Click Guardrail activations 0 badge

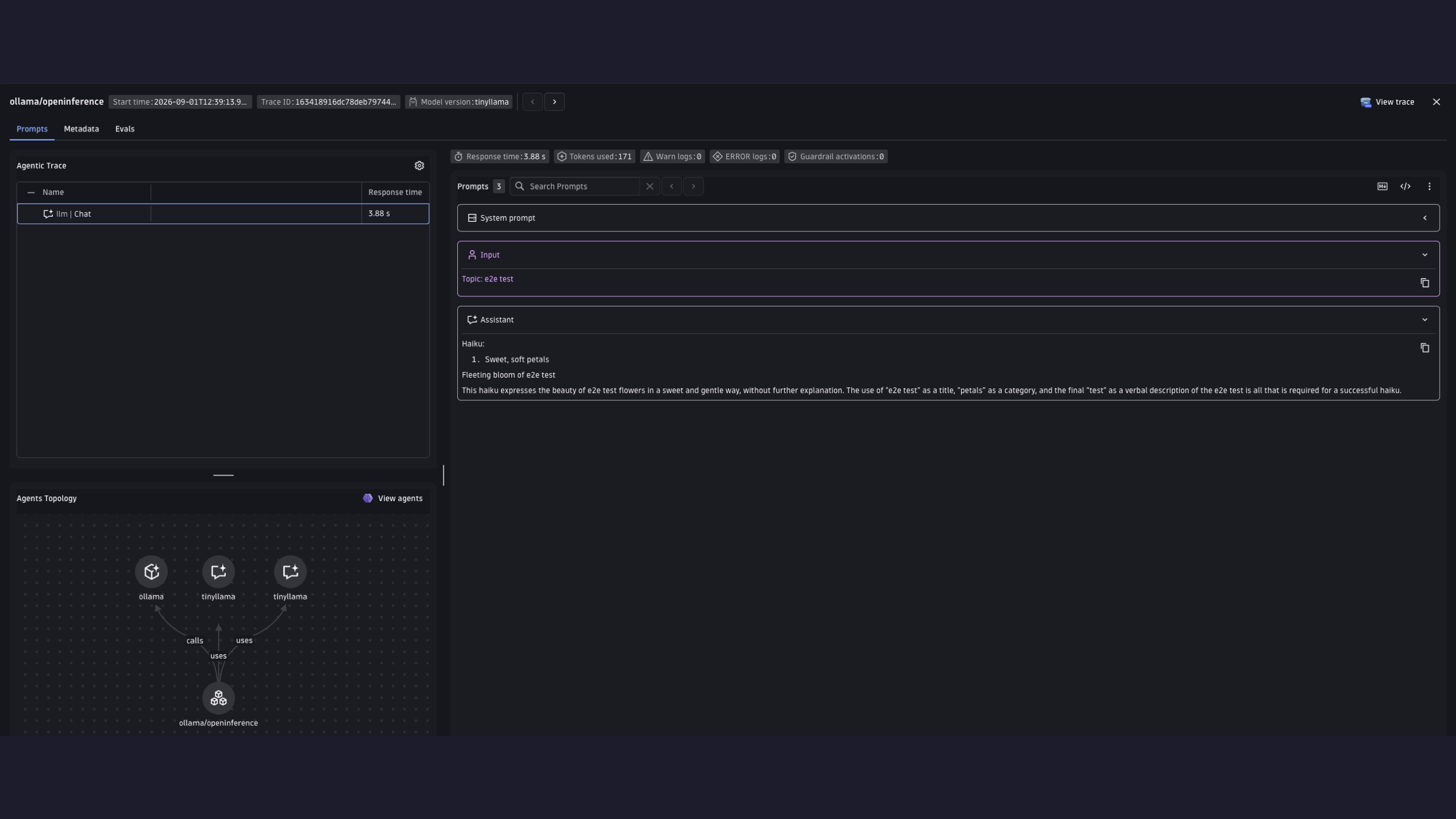click(x=835, y=156)
